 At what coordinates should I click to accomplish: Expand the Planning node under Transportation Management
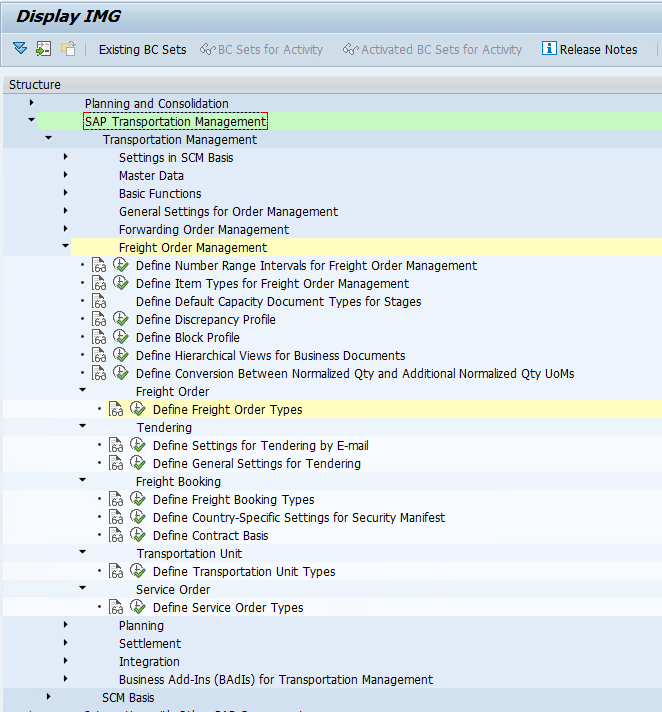pos(65,625)
